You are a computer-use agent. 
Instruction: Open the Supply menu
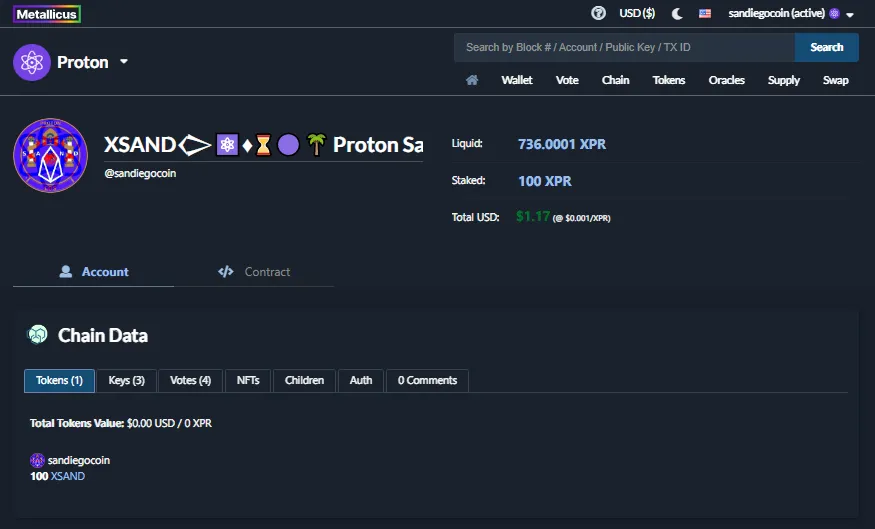click(783, 80)
